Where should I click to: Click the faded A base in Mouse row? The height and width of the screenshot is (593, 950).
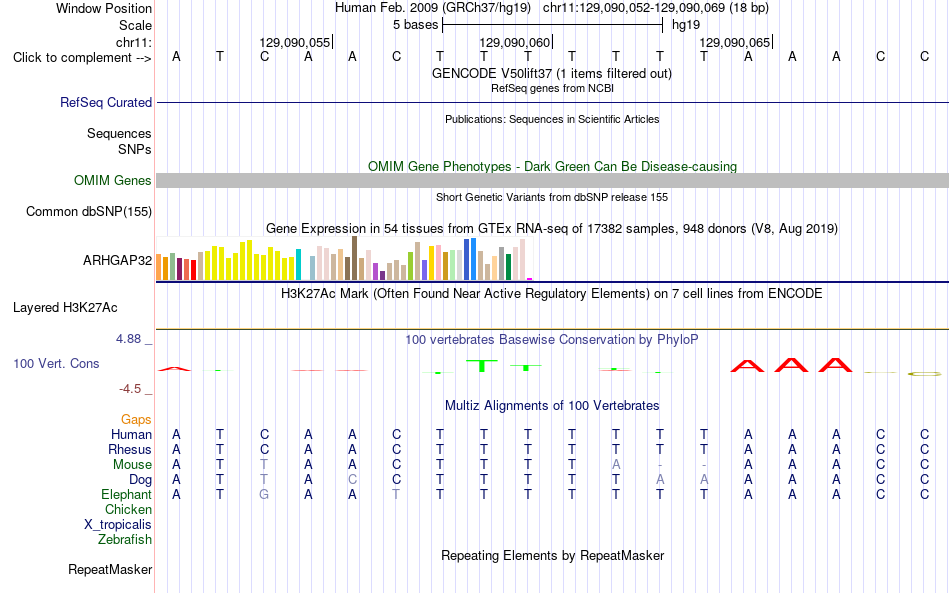tap(616, 465)
